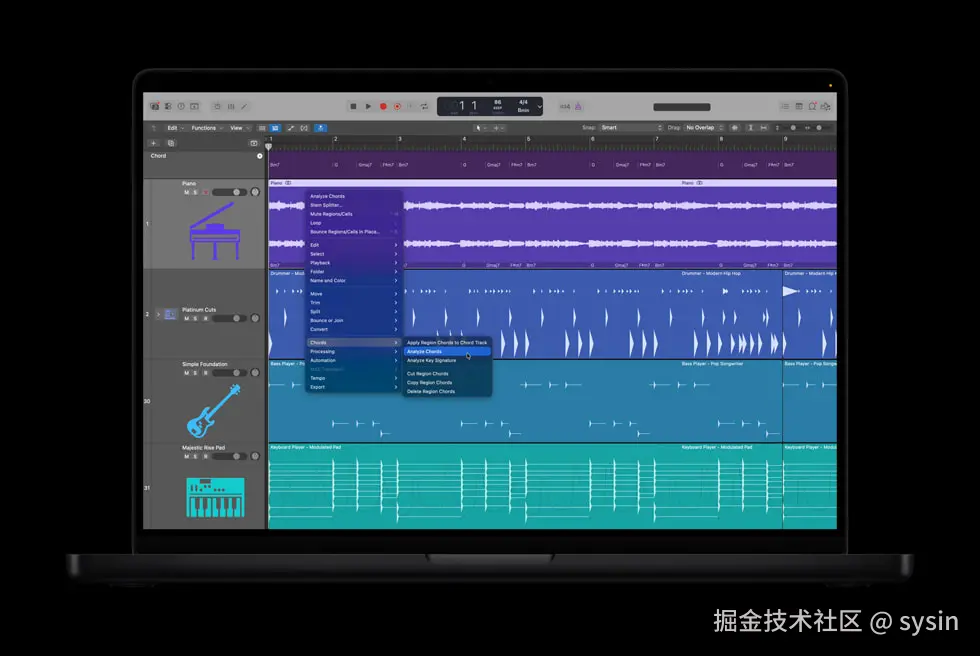Toggle Cycle mode loop icon

(424, 106)
